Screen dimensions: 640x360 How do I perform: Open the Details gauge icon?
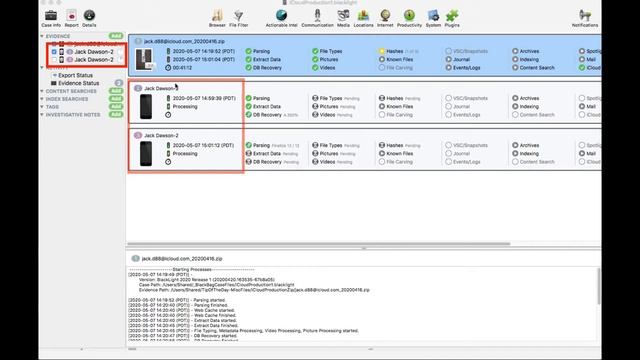(x=89, y=16)
